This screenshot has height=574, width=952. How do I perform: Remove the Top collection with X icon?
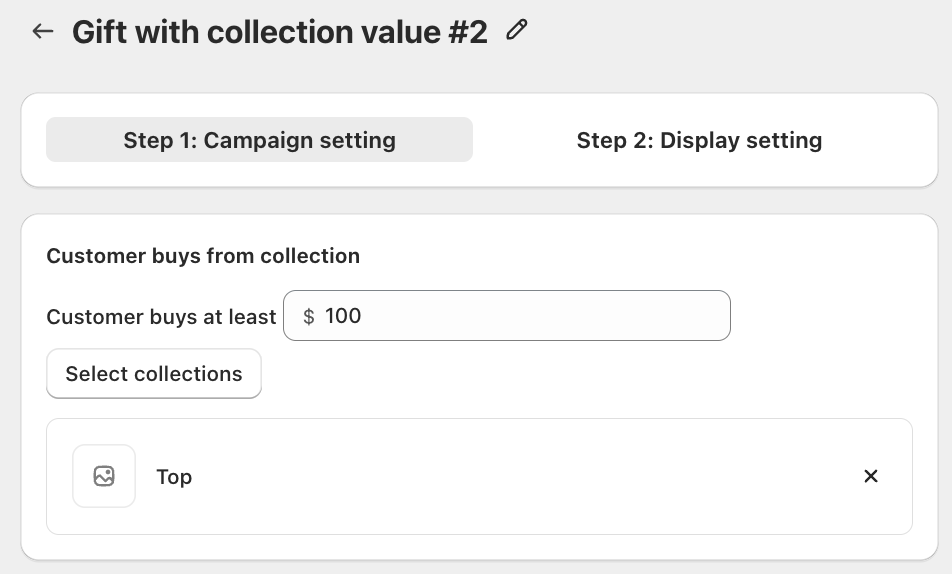[871, 476]
